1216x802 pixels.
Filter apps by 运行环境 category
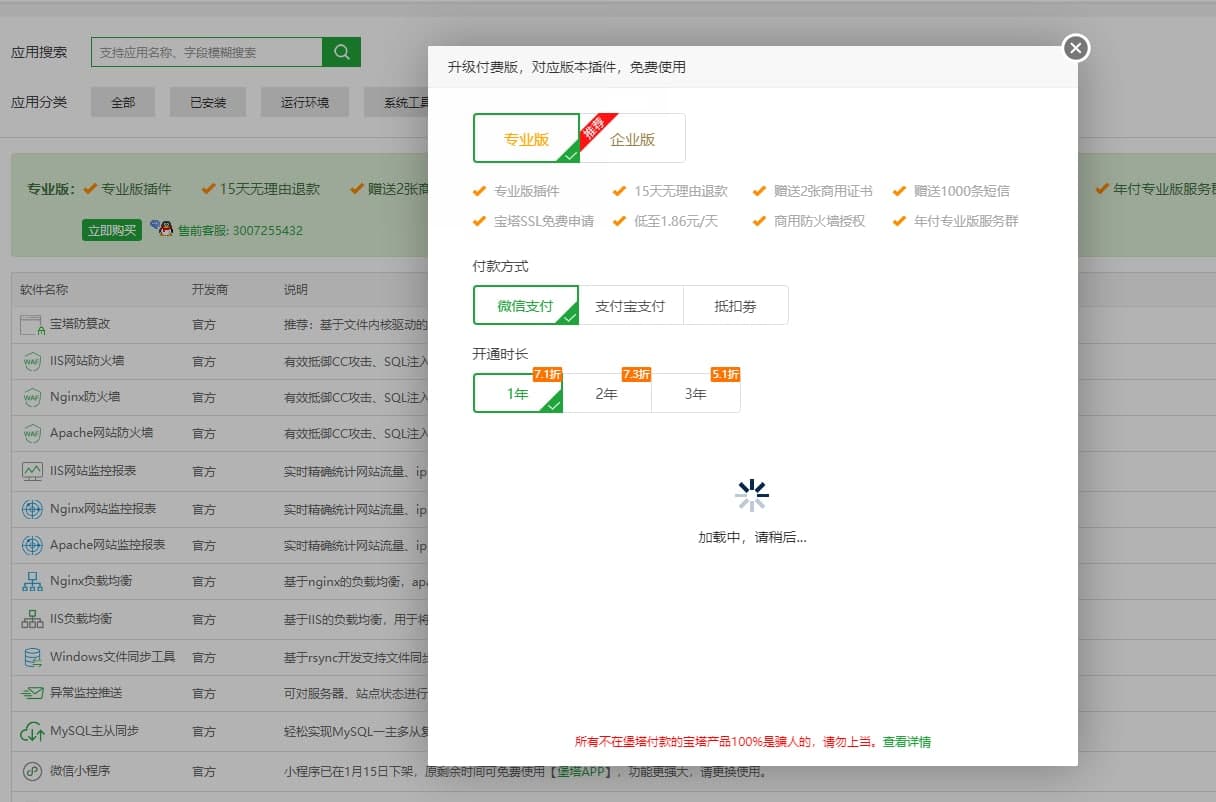click(305, 102)
